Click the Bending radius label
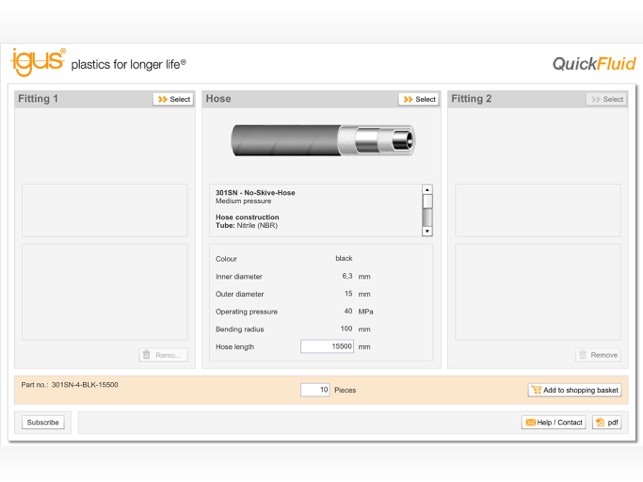The height and width of the screenshot is (482, 643). 240,329
